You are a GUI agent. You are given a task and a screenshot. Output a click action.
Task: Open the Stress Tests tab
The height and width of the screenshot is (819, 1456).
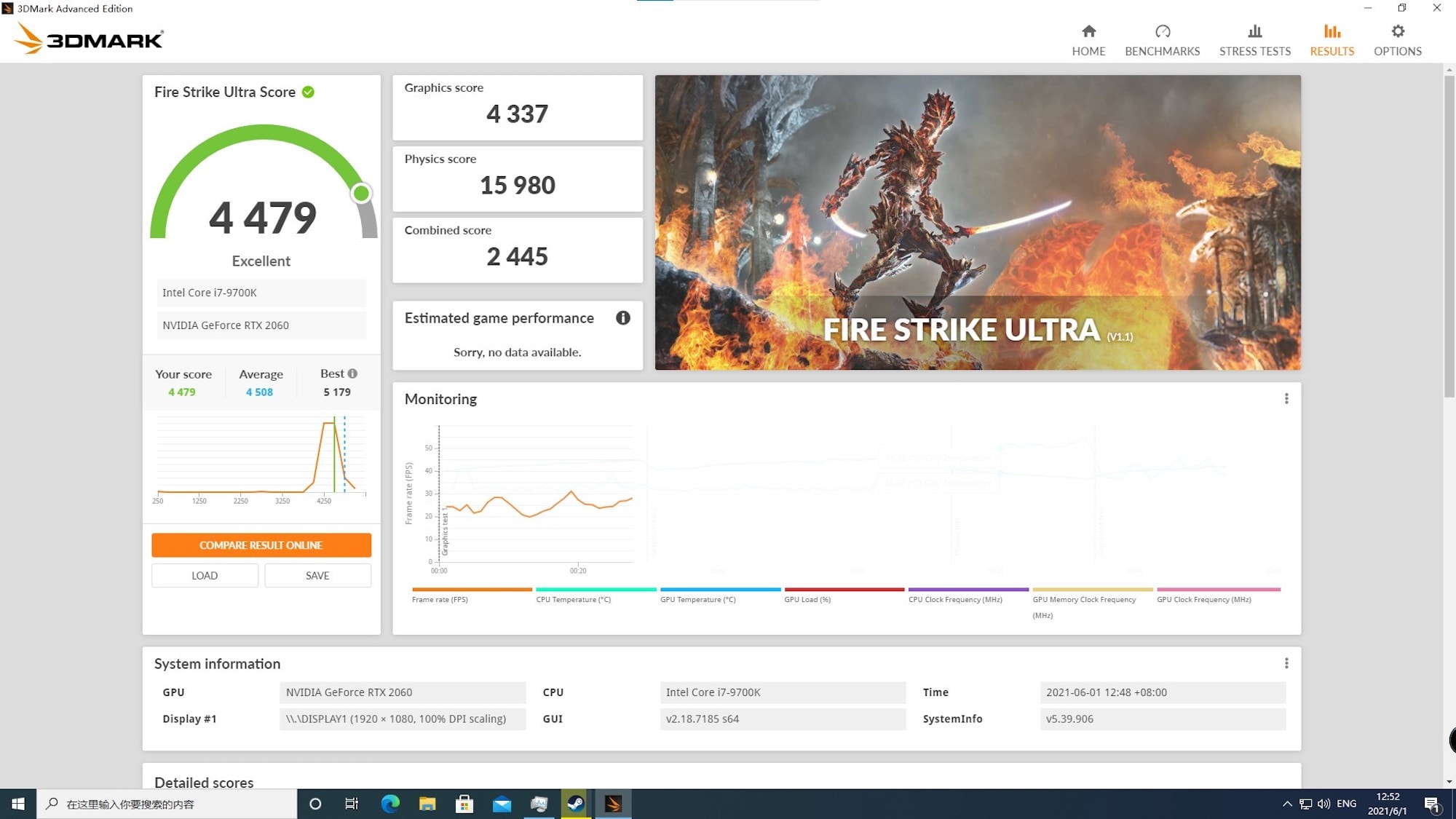coord(1255,40)
